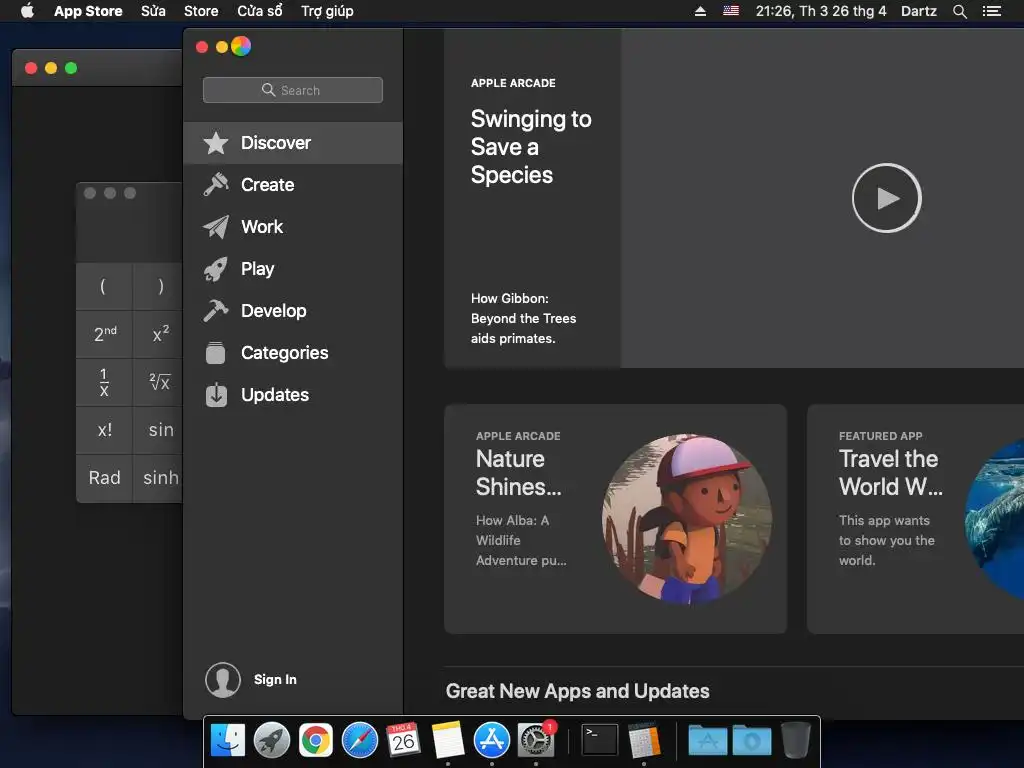Open Finder from the Dock
The image size is (1024, 768).
point(228,741)
